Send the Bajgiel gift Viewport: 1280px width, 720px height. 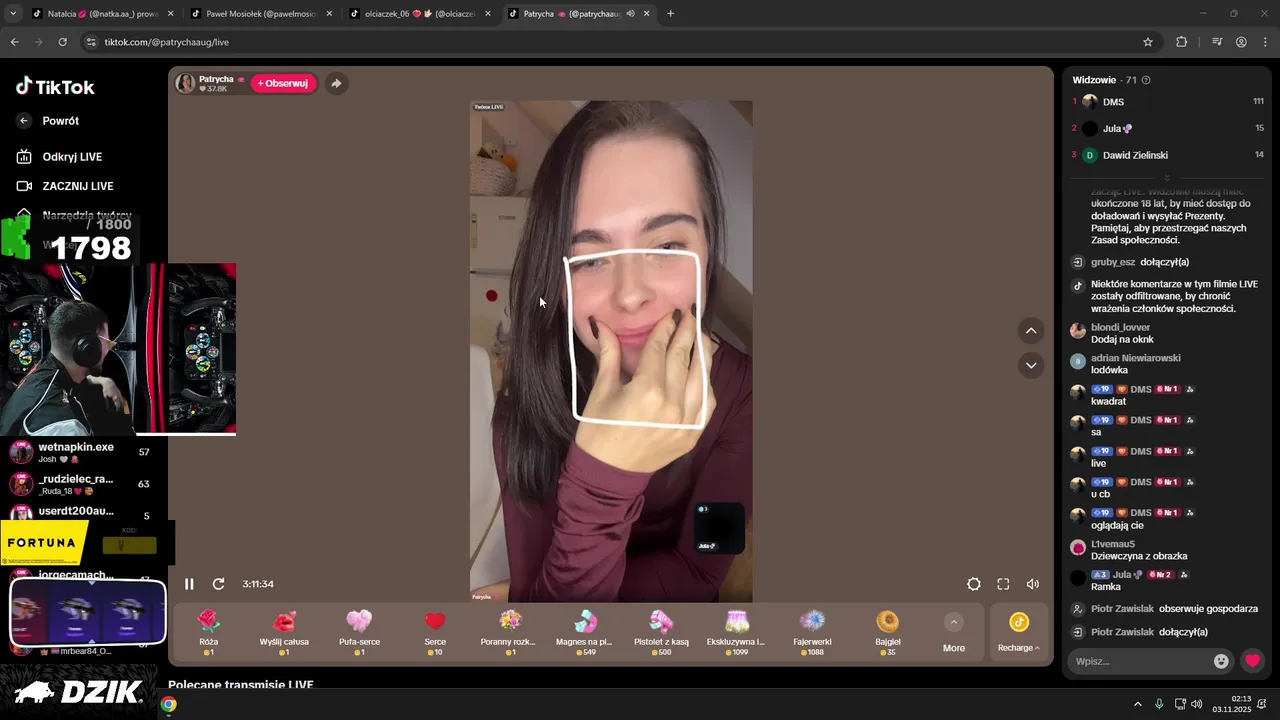(x=888, y=632)
